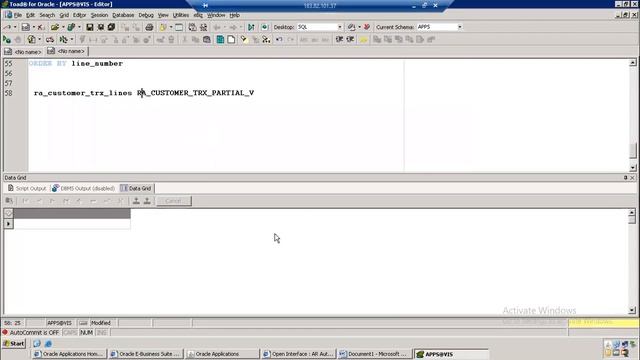The width and height of the screenshot is (640, 360).
Task: Click the grid options icon left of grid toolbar
Action: 9,201
